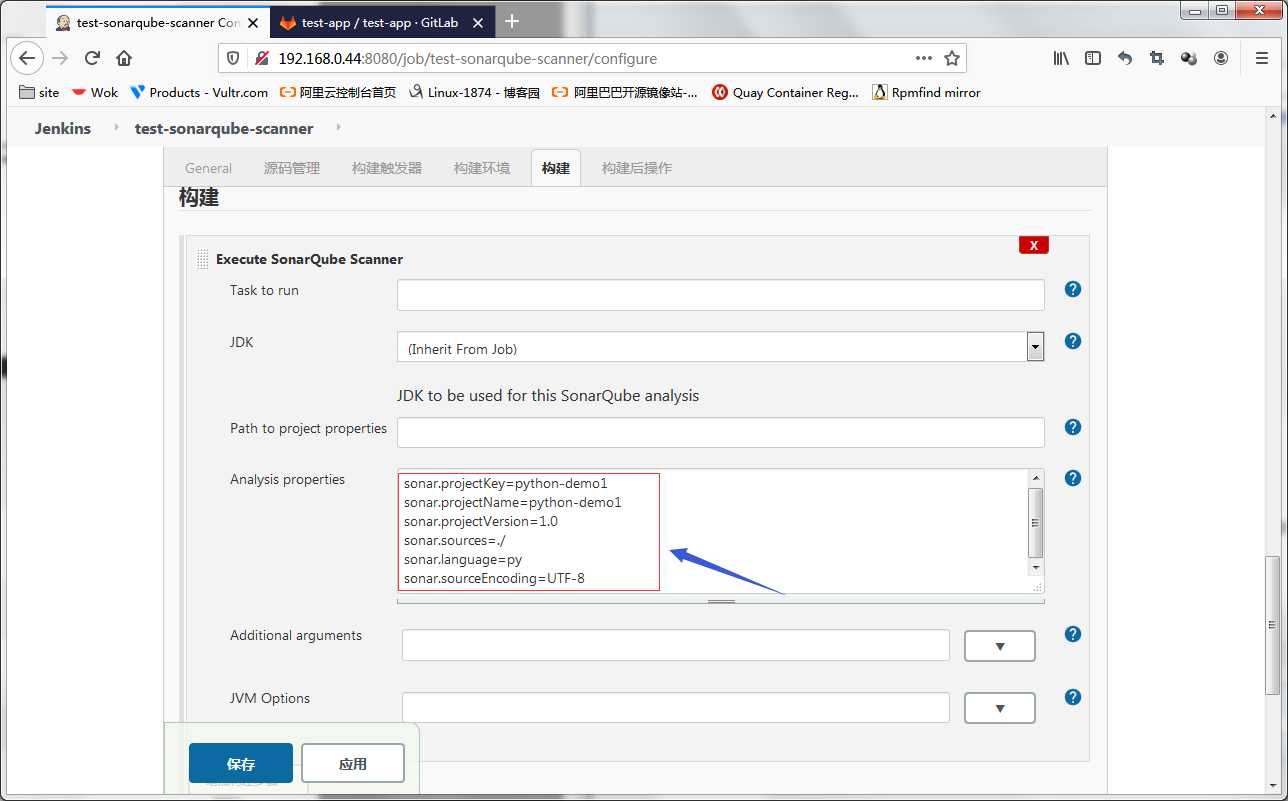
Task: Open the Quay Container Registry bookmark
Action: click(x=785, y=92)
